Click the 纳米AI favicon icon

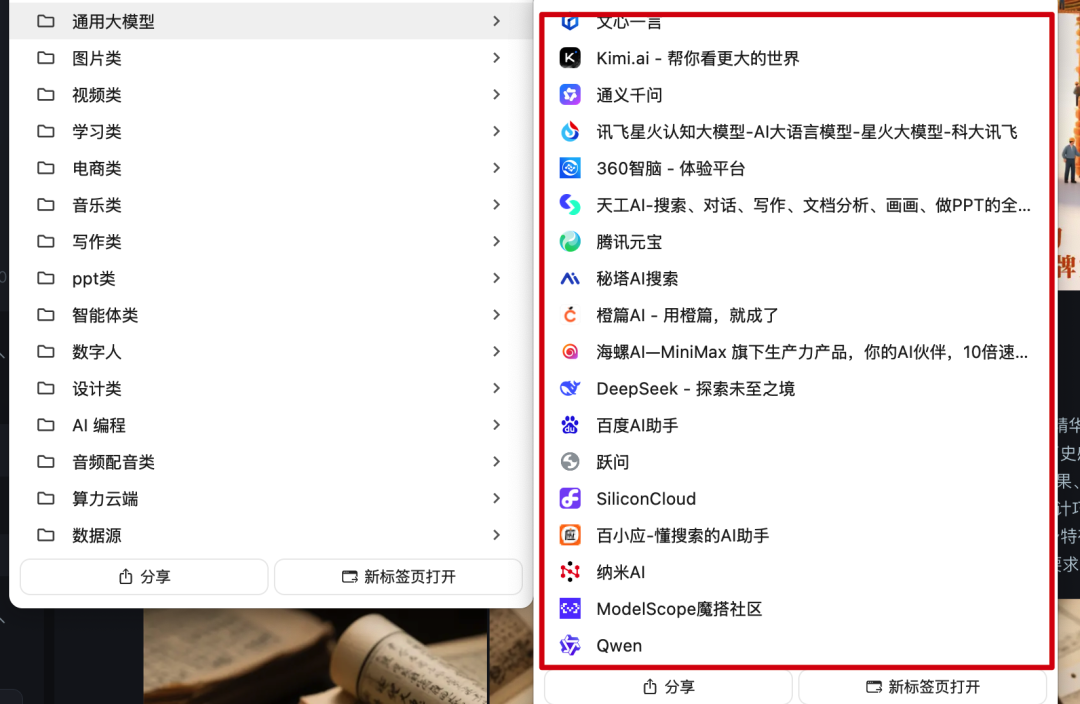click(x=570, y=572)
